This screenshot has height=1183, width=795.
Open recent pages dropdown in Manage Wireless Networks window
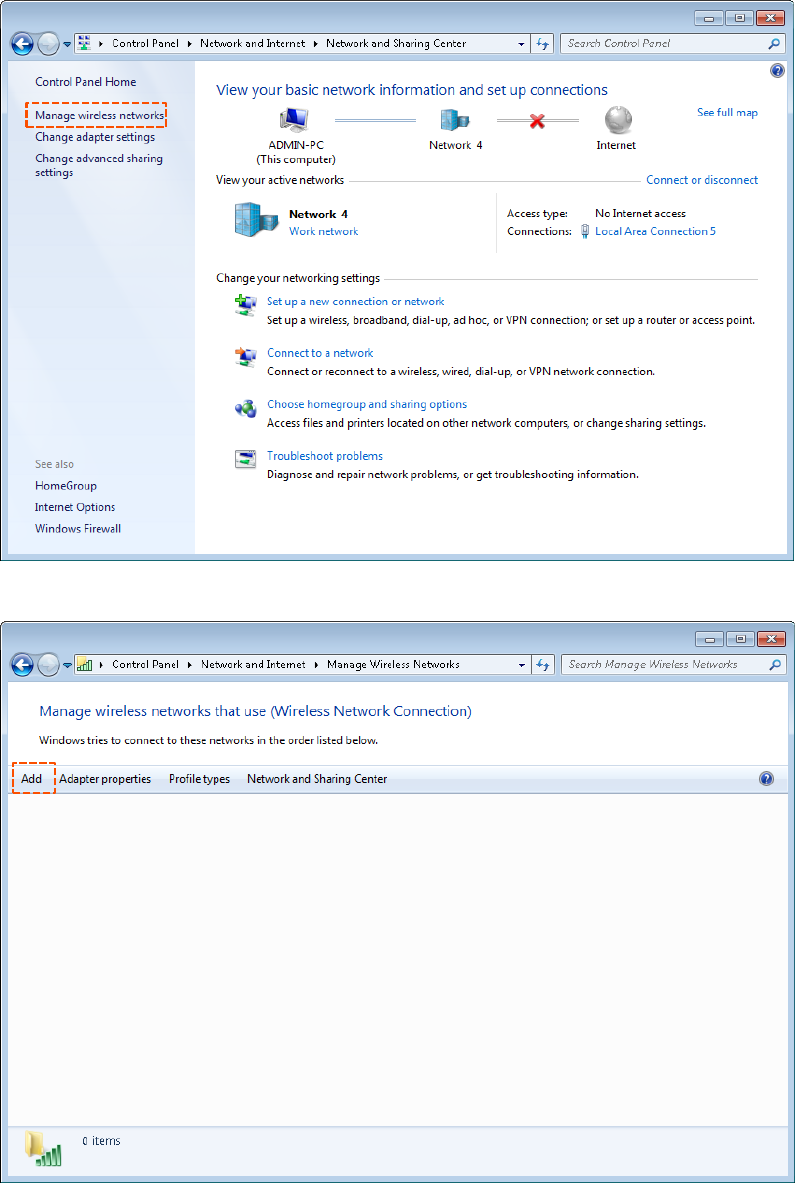[67, 665]
